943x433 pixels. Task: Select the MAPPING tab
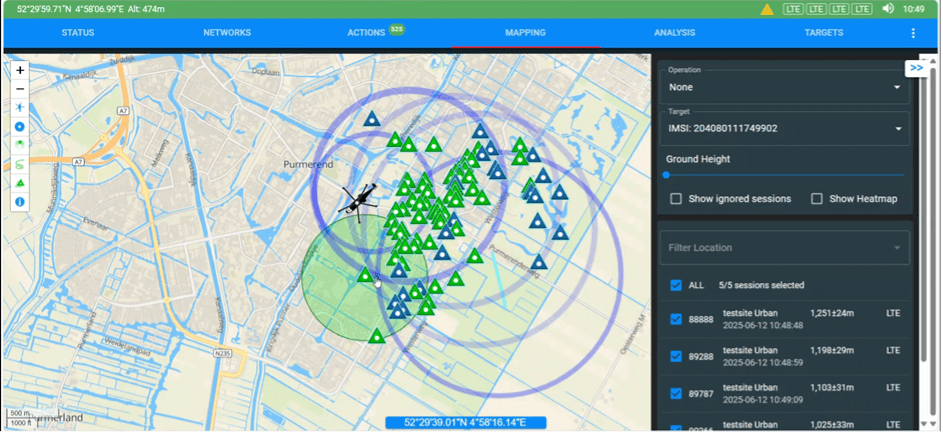coord(526,32)
